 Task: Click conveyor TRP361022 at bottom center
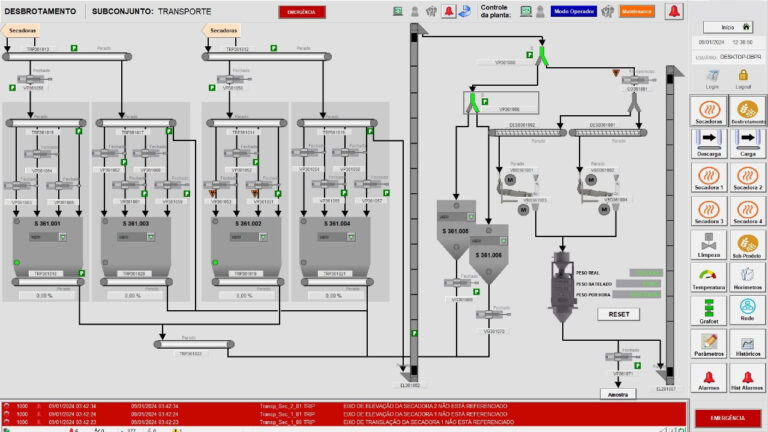pos(194,344)
